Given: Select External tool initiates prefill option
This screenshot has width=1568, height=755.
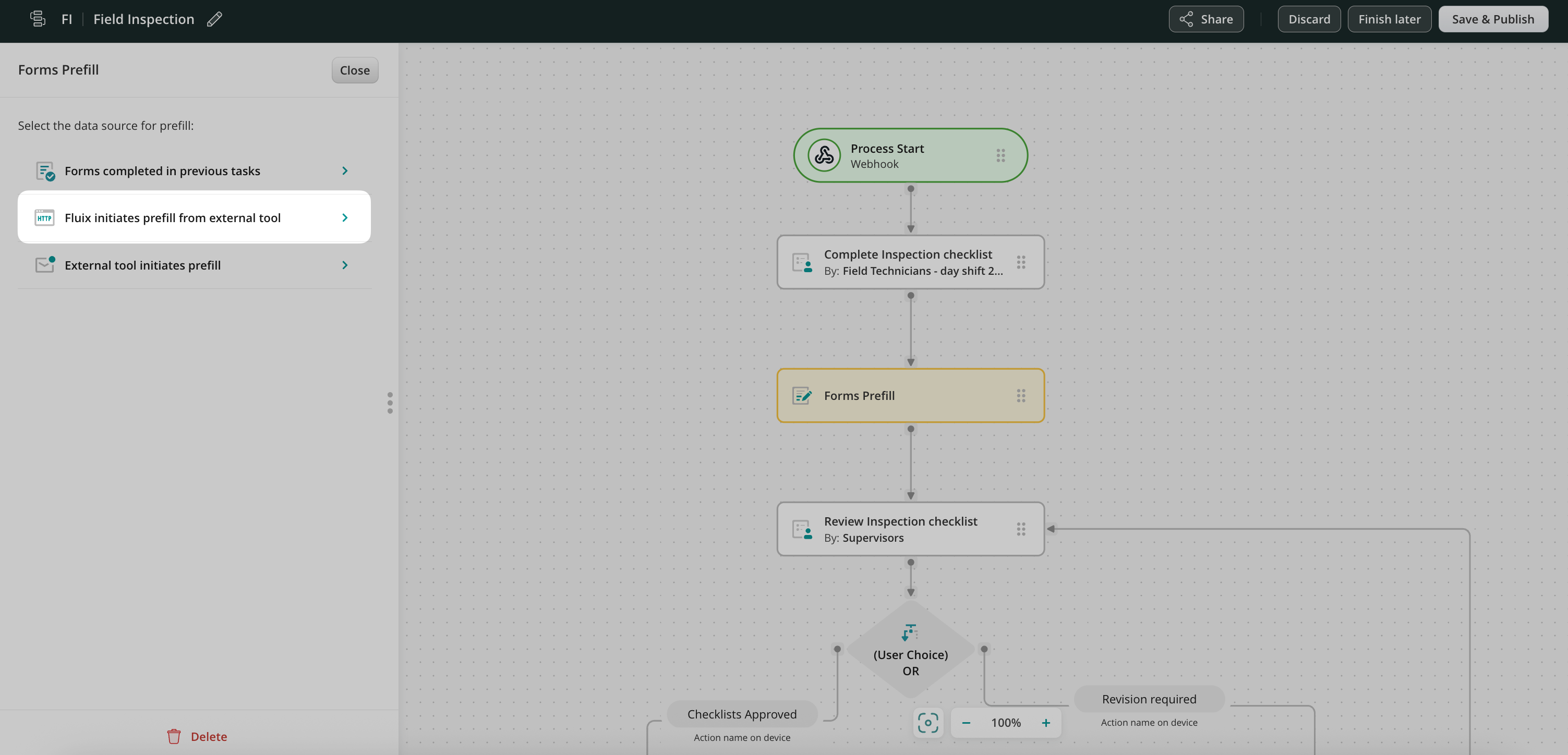Looking at the screenshot, I should (142, 265).
